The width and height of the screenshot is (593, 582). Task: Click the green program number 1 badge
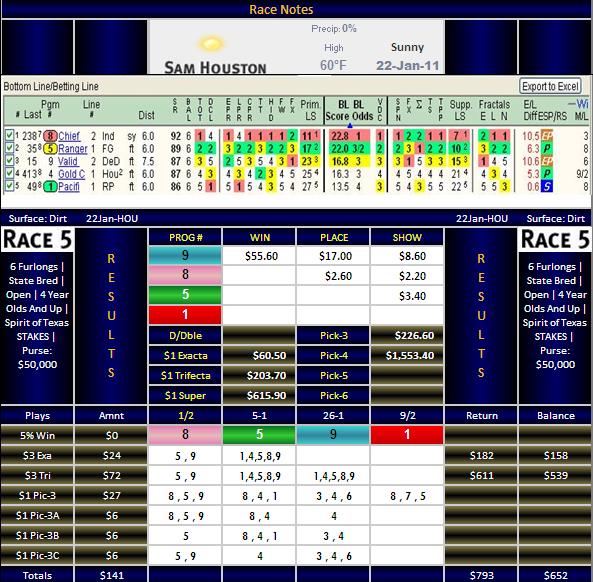(x=50, y=186)
